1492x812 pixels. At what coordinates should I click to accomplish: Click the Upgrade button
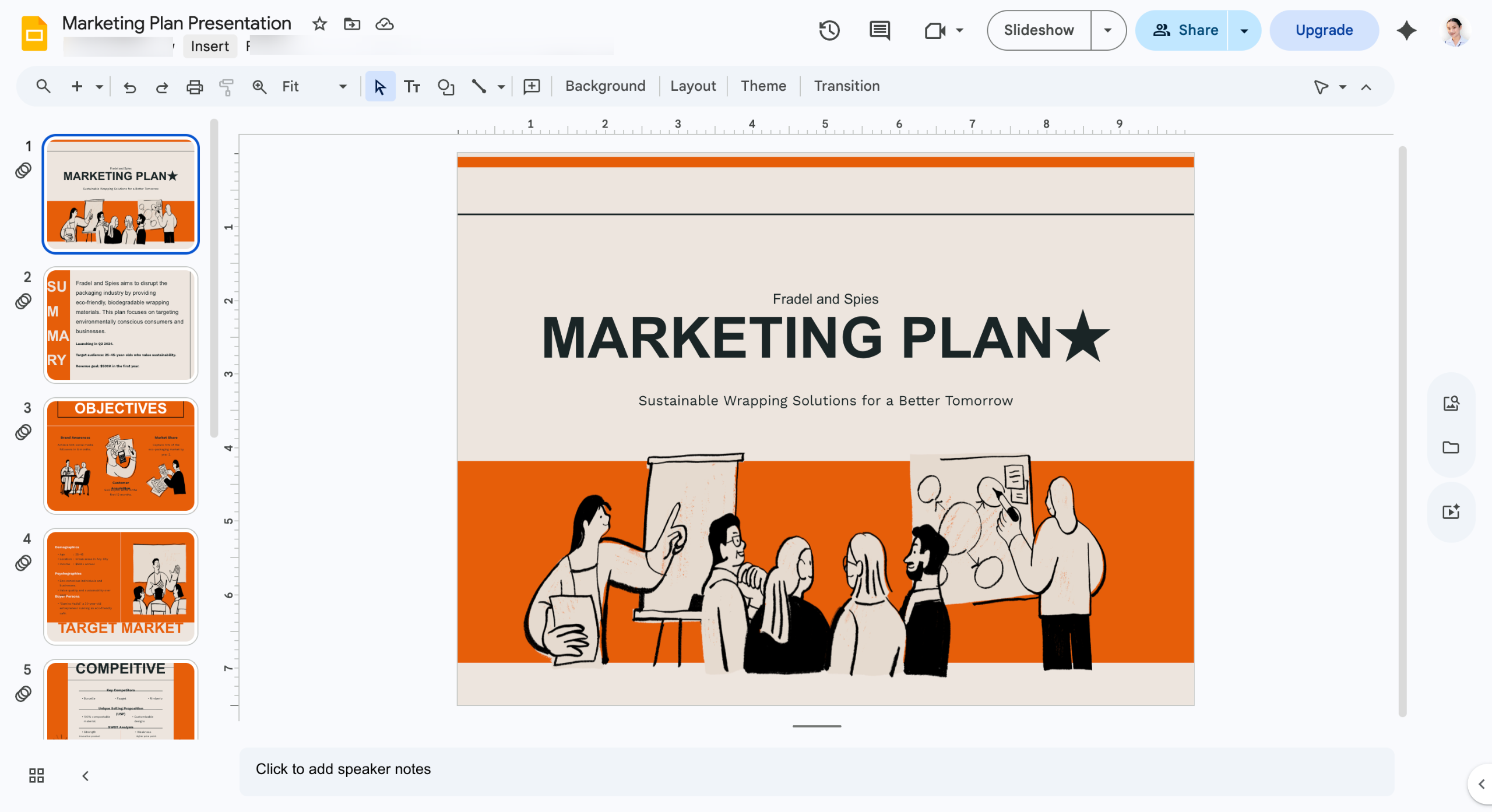tap(1324, 30)
